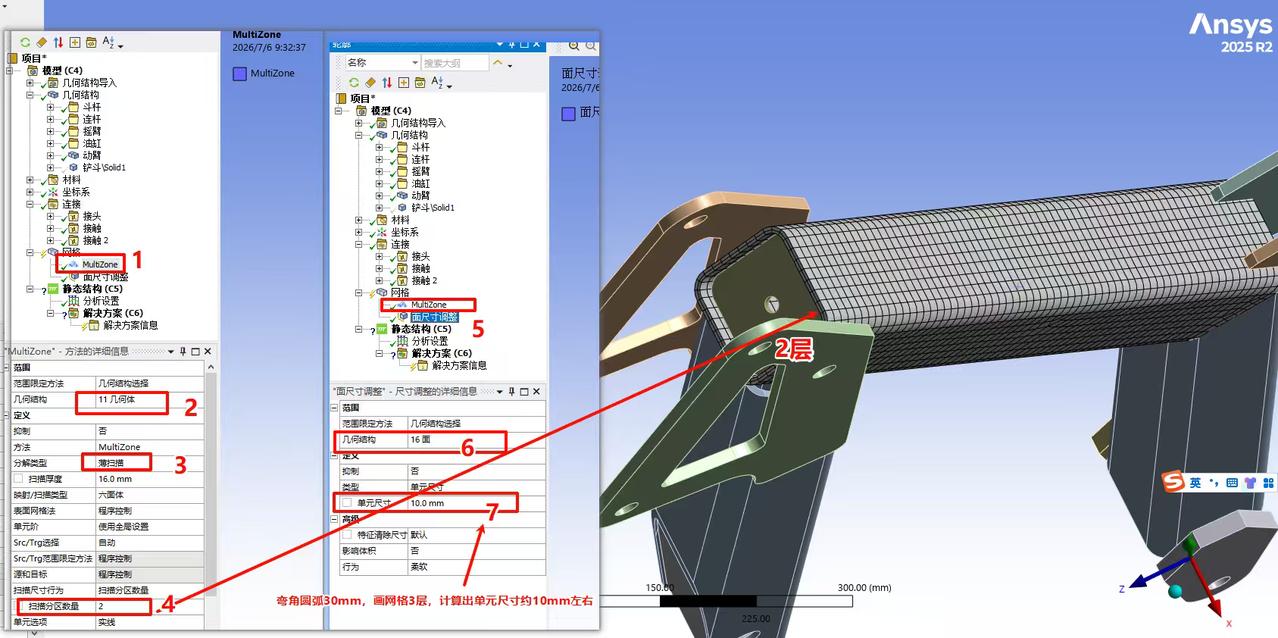1278x638 pixels.
Task: Click the A-Z sort icon in the left outline toolbar
Action: (x=109, y=42)
